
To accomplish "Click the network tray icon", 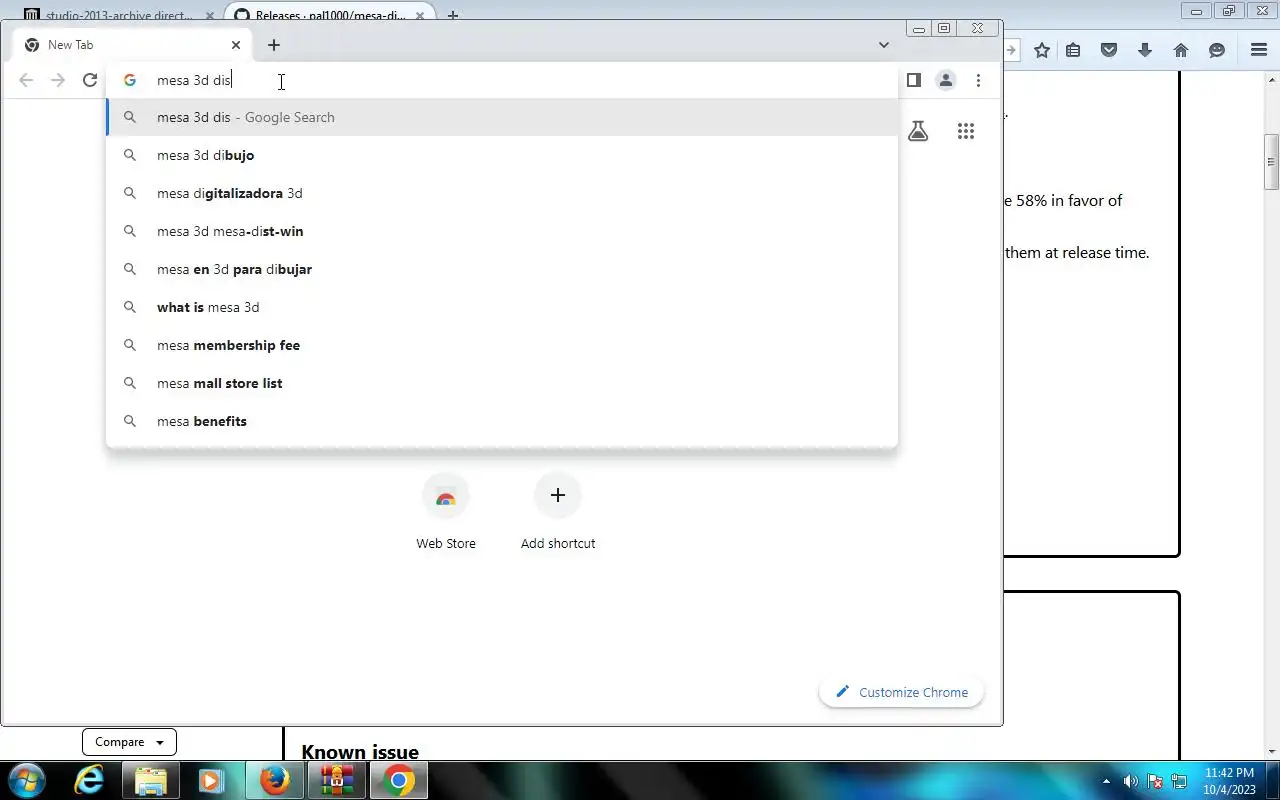I will point(1179,781).
